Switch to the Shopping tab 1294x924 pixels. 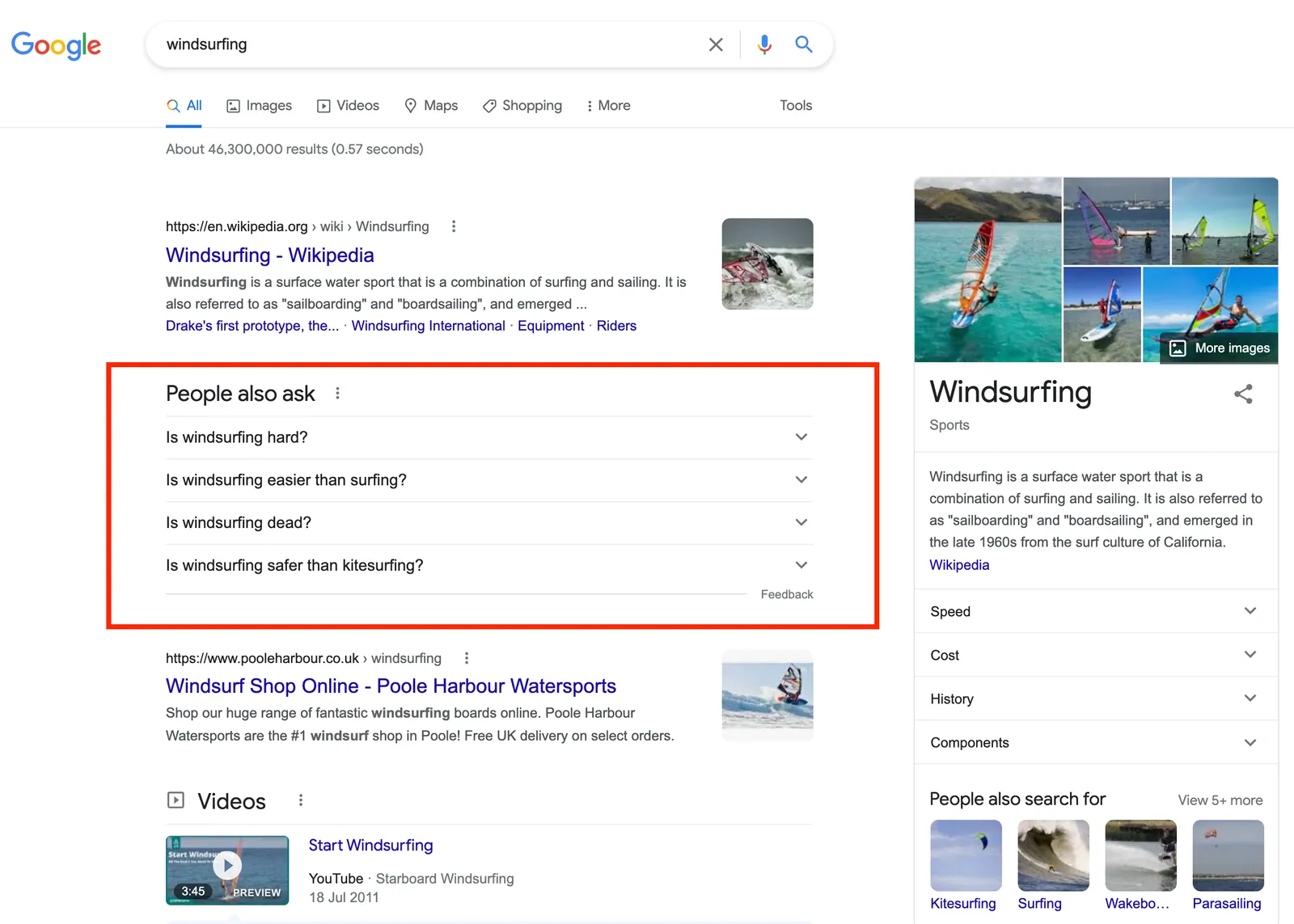click(522, 106)
